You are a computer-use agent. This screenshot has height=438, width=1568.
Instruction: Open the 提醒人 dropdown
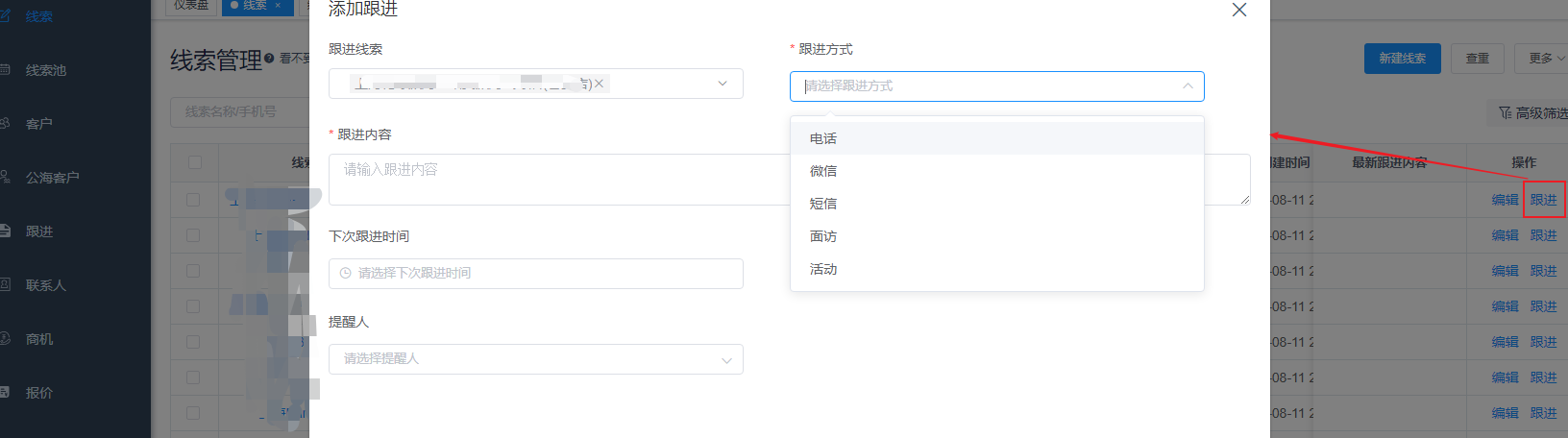pyautogui.click(x=536, y=359)
